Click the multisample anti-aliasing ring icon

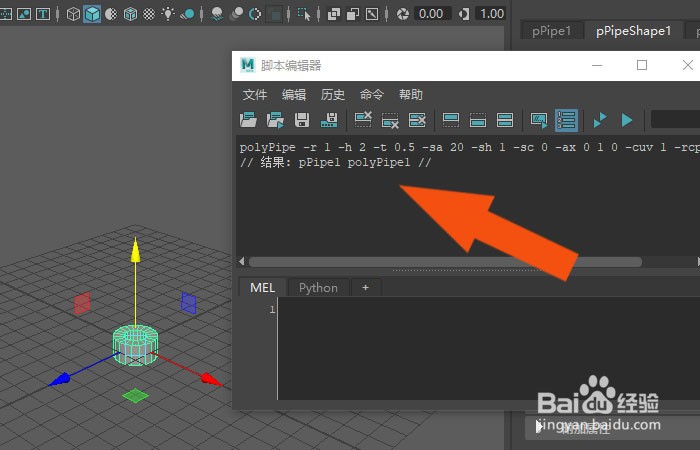(255, 14)
